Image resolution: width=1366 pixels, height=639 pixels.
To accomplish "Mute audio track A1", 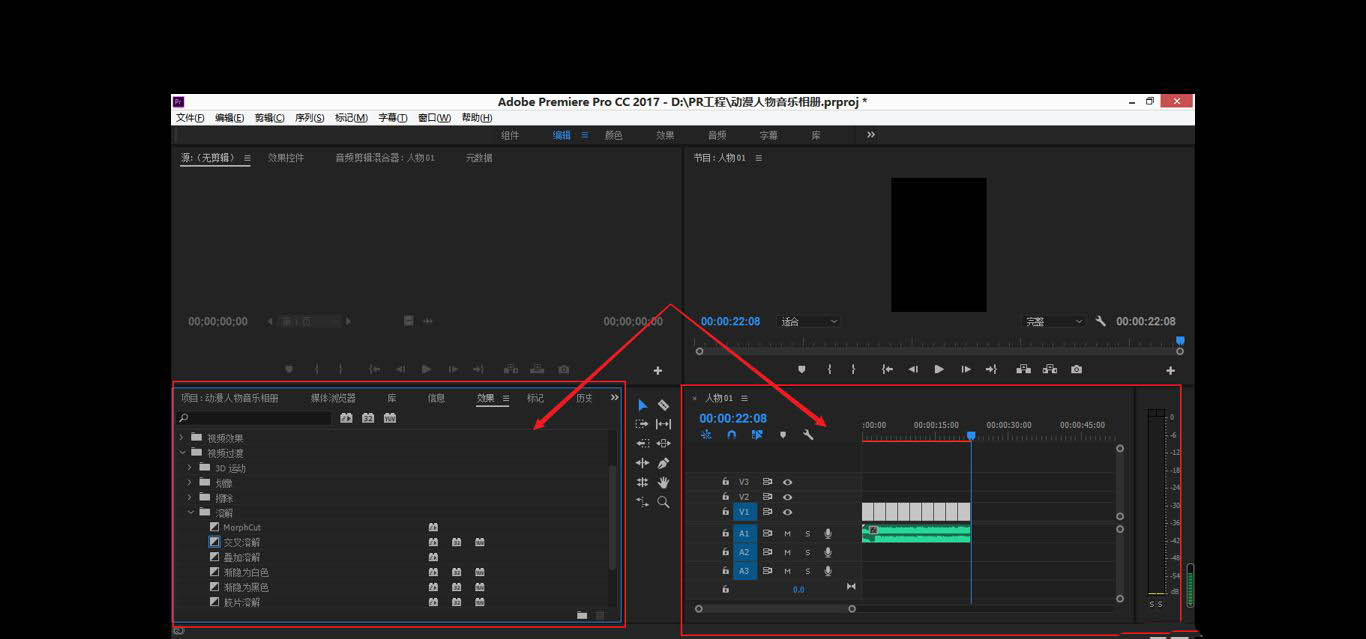I will pos(787,533).
